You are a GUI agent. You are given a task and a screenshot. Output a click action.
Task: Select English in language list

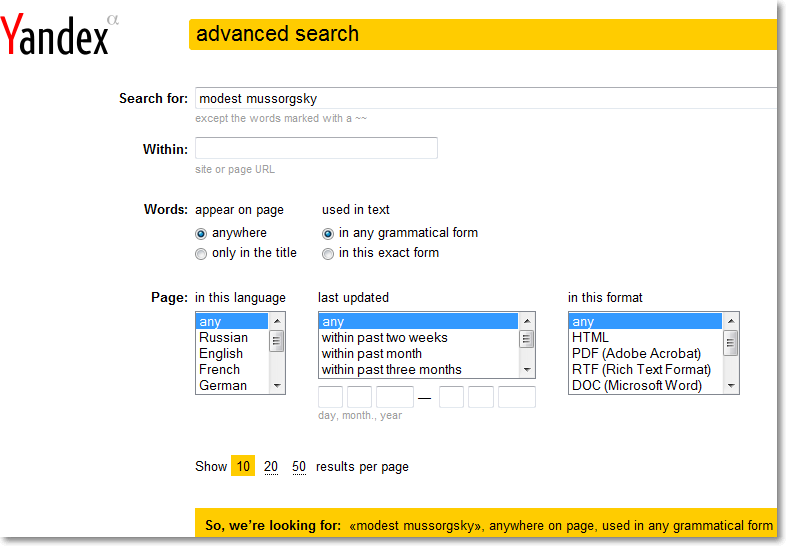221,354
